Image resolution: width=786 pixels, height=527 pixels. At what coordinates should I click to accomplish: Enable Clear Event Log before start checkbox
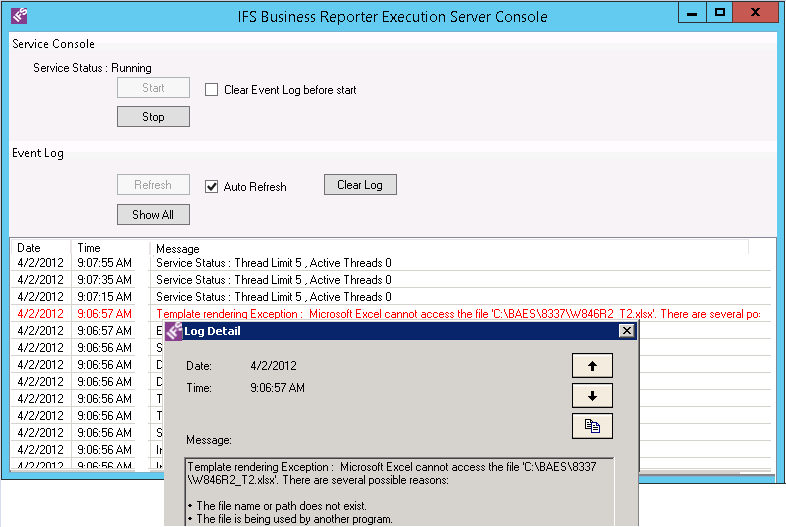[x=212, y=90]
